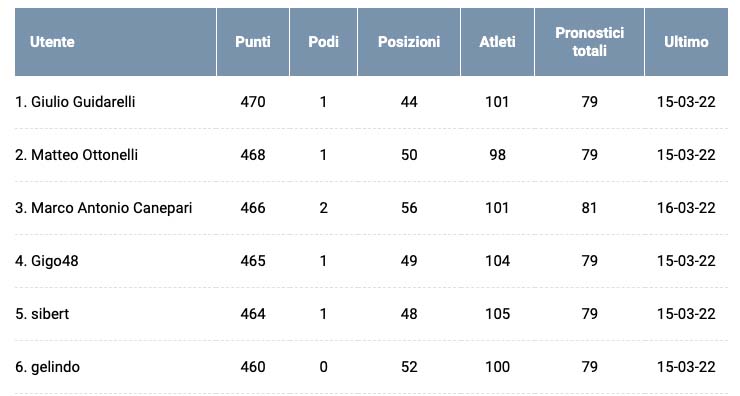The height and width of the screenshot is (396, 740).
Task: Click Pronostici totali value 81
Action: point(589,208)
